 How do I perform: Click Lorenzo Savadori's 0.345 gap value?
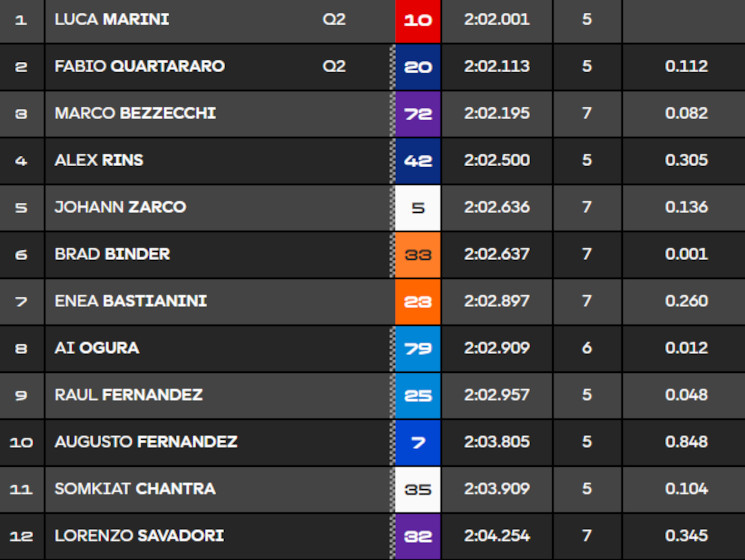coord(686,536)
